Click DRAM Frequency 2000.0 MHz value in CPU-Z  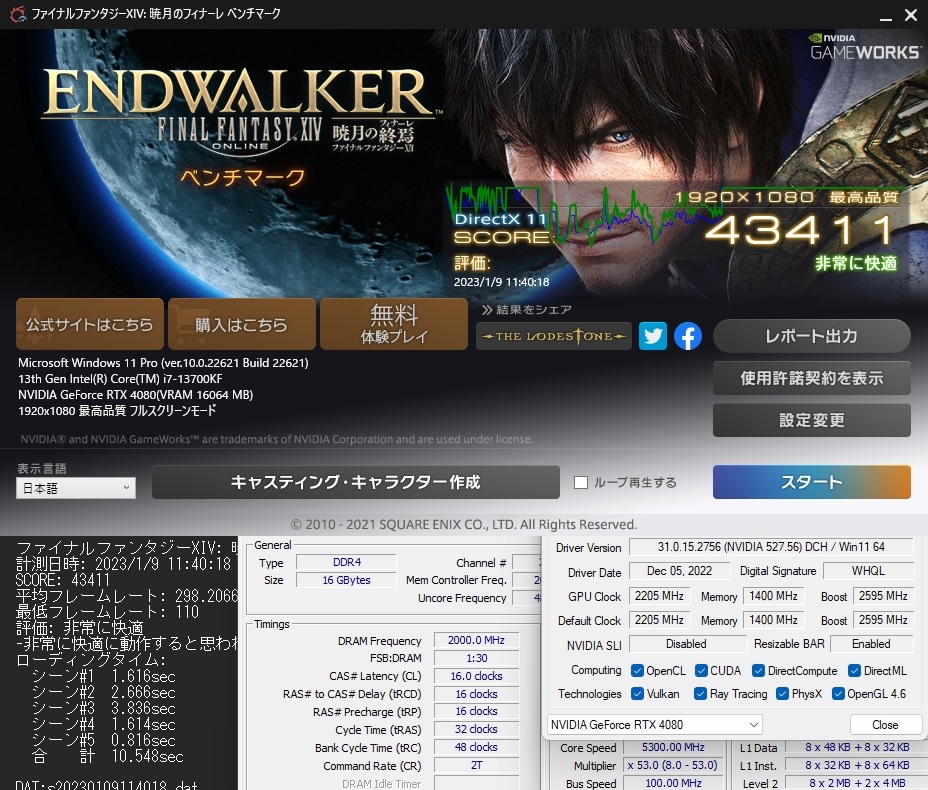(x=476, y=640)
